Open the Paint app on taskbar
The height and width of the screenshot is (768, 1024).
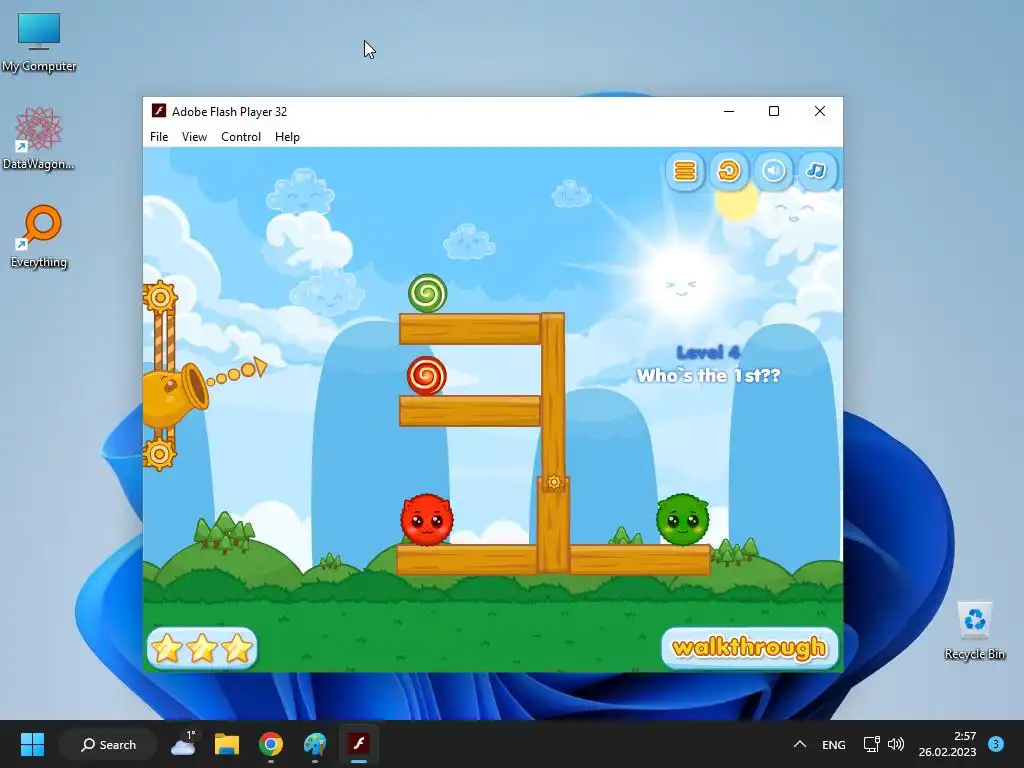click(x=315, y=744)
